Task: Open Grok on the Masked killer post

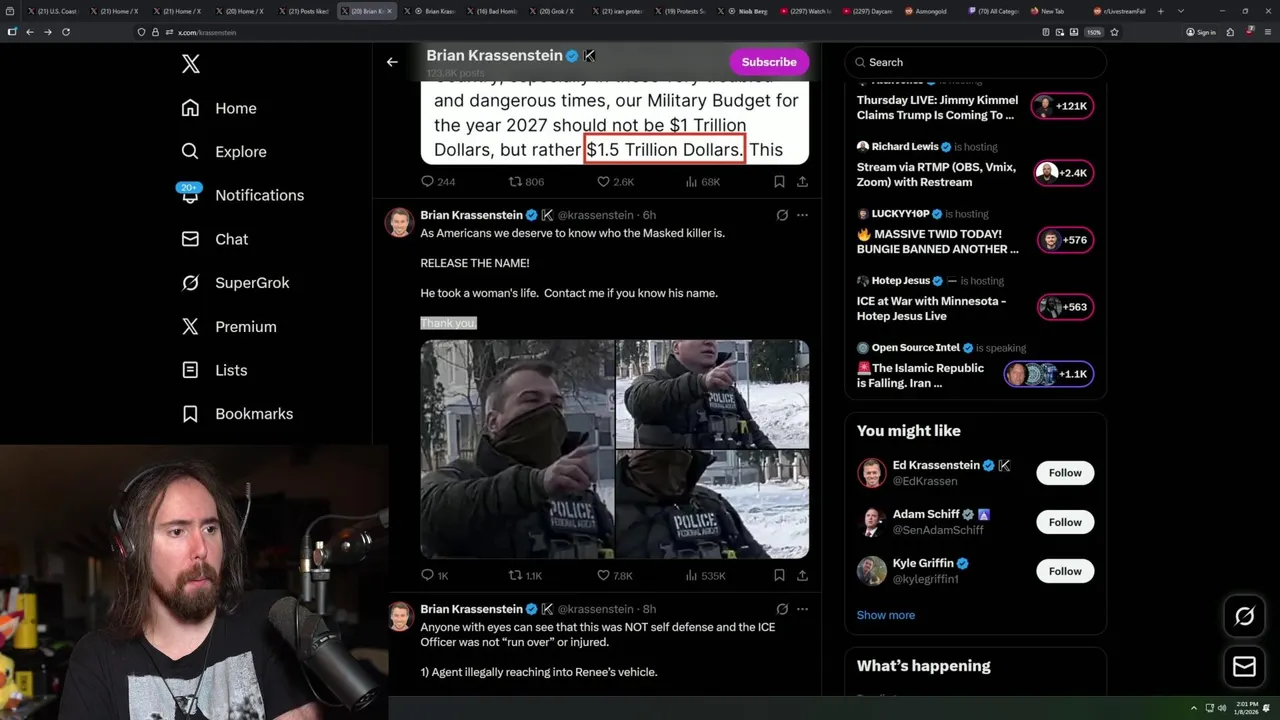Action: point(782,215)
